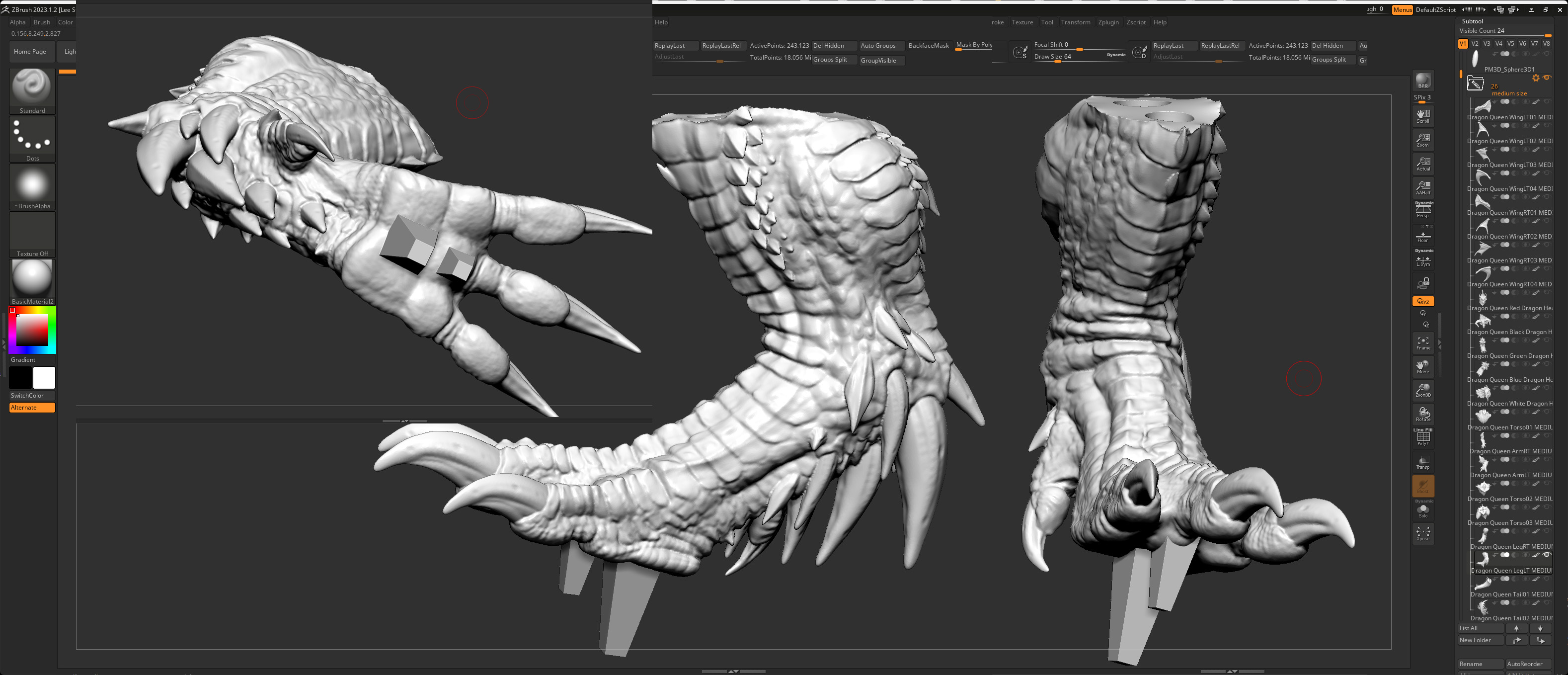This screenshot has height=675, width=1568.
Task: Toggle Ghost transparency mode
Action: [1423, 486]
